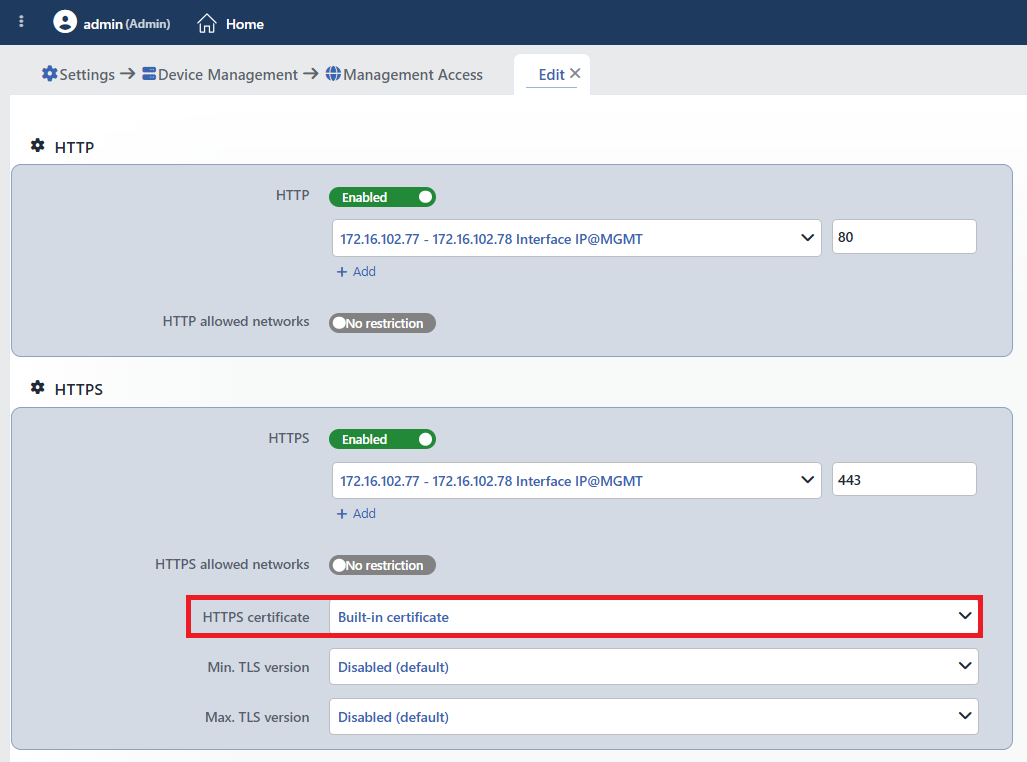
Task: Click the Settings gear icon in breadcrumb
Action: point(49,74)
